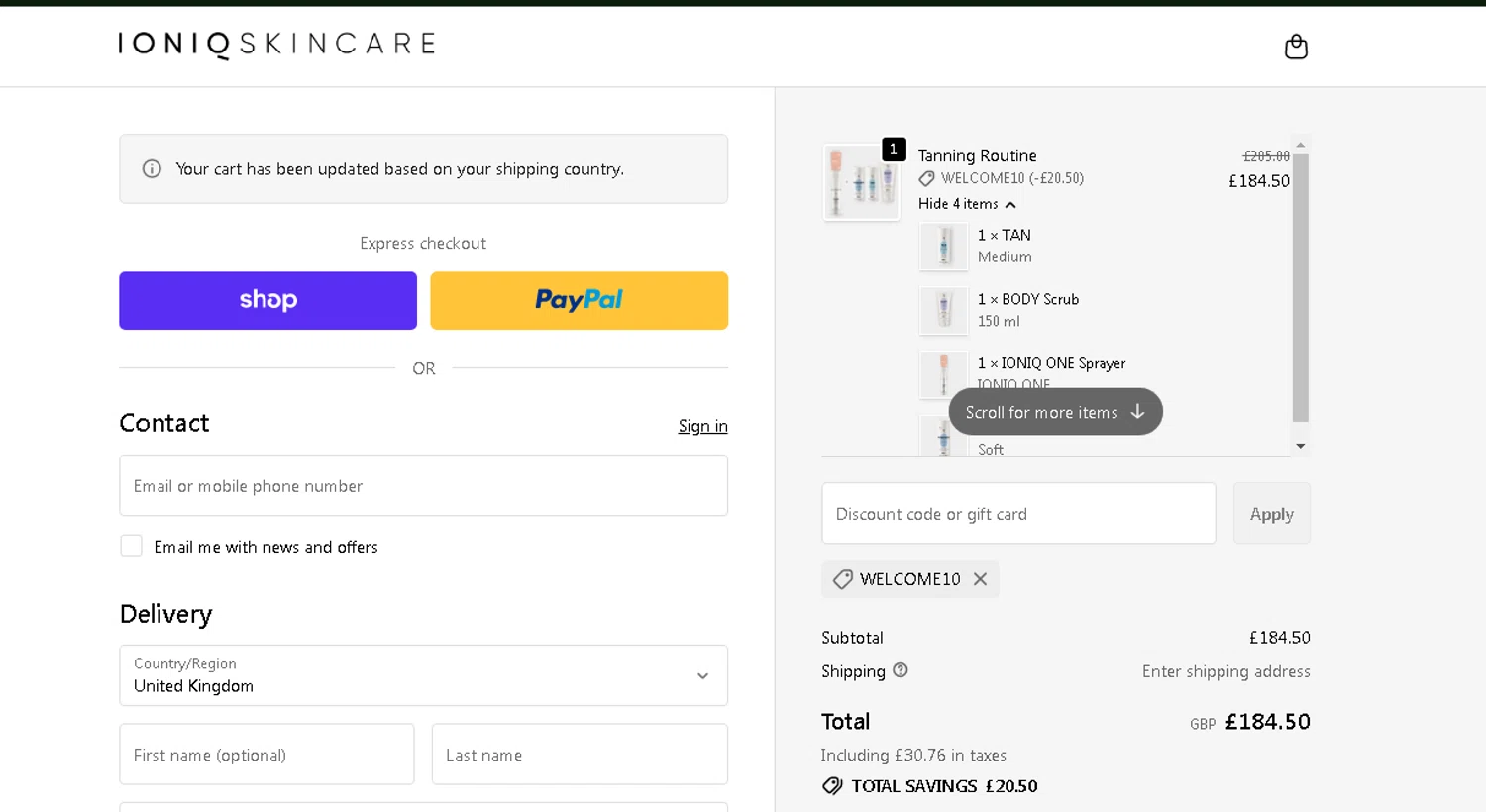Click the struck-through £205.00 price
The image size is (1486, 812).
1266,156
